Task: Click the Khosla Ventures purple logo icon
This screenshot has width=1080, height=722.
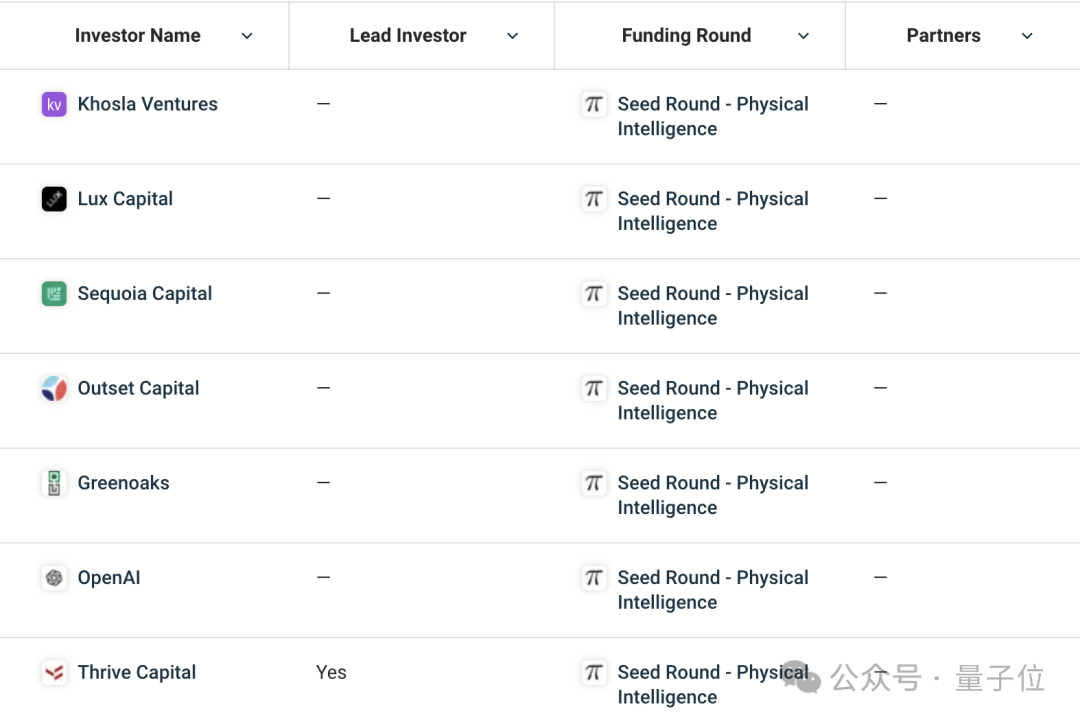Action: (54, 104)
